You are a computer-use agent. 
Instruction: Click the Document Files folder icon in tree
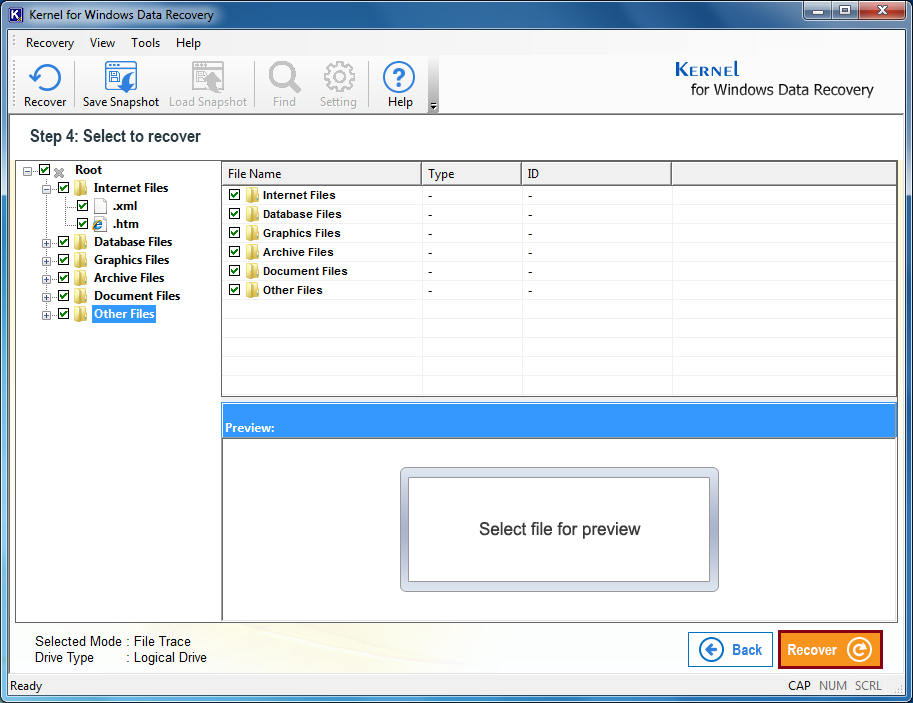(x=81, y=296)
